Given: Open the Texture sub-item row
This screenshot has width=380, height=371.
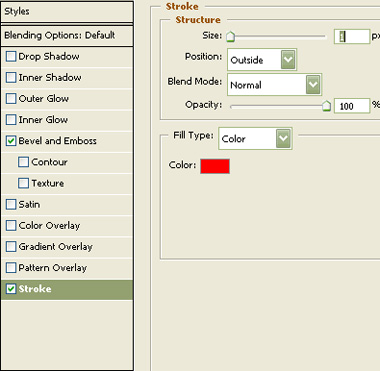Looking at the screenshot, I should (x=67, y=183).
